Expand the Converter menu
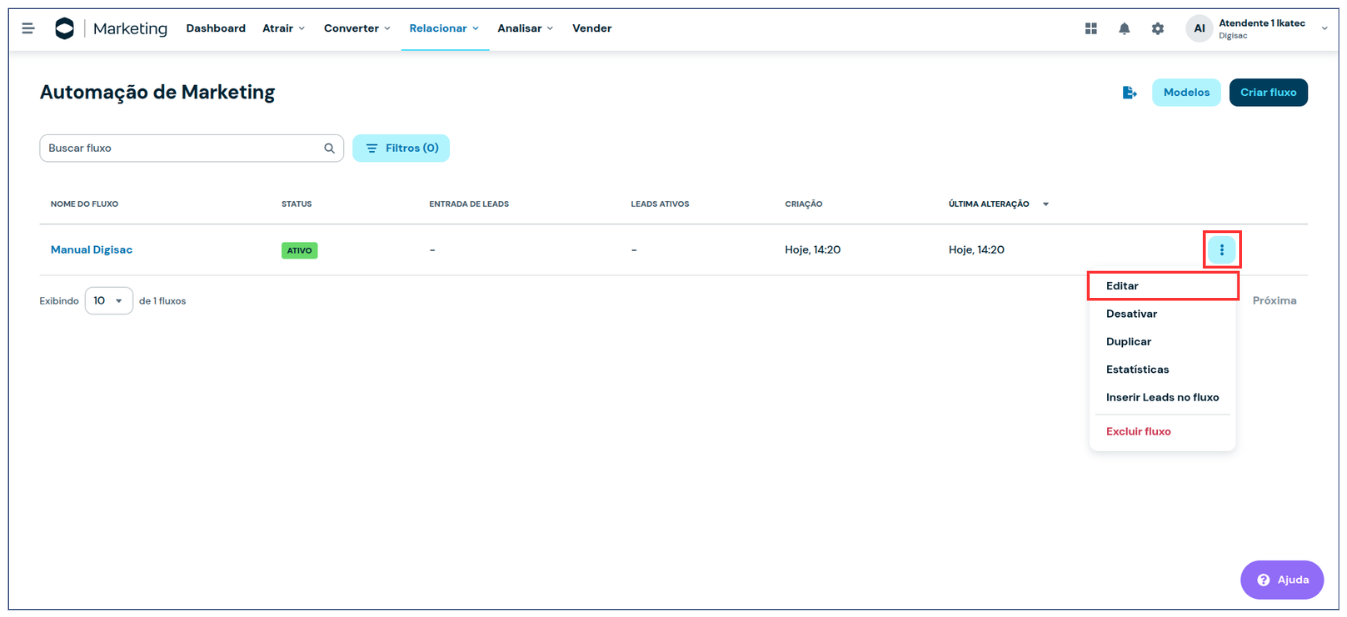Image resolution: width=1347 pixels, height=617 pixels. (356, 28)
